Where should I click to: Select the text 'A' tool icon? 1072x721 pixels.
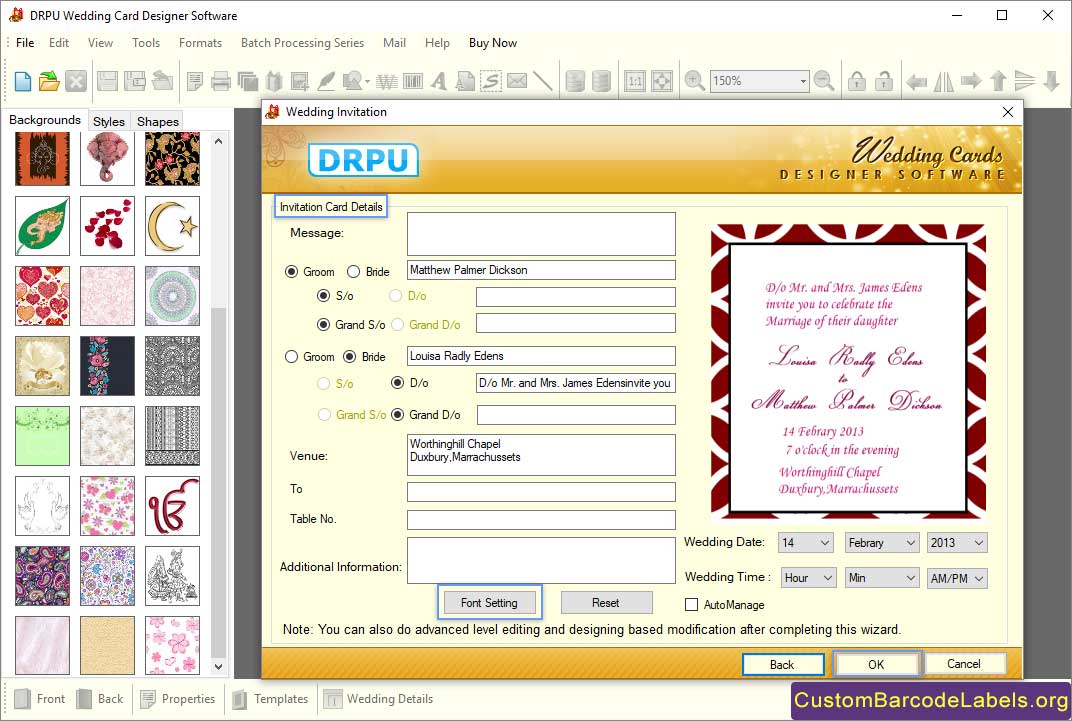[439, 81]
